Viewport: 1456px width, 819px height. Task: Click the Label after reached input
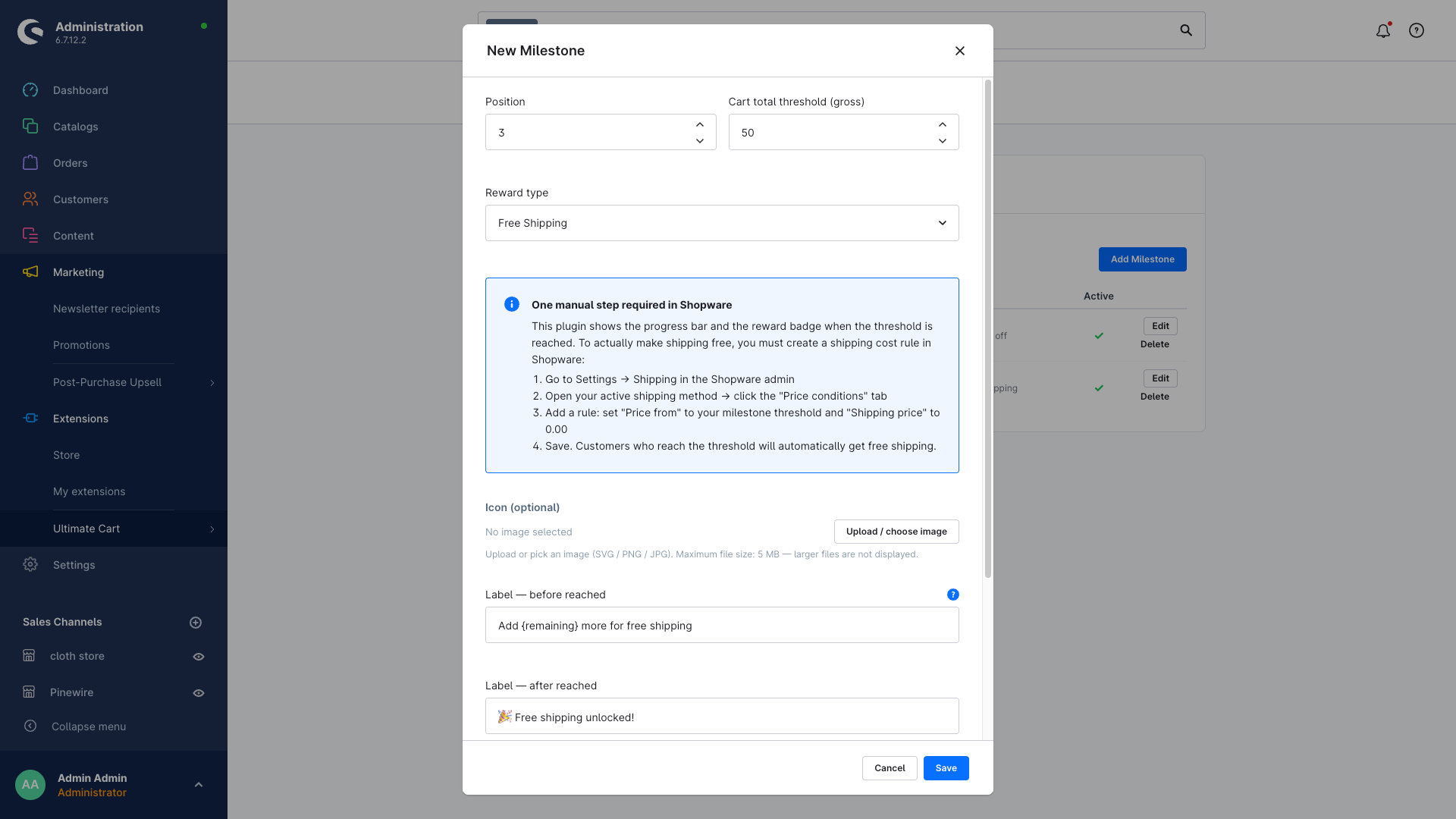pyautogui.click(x=722, y=716)
